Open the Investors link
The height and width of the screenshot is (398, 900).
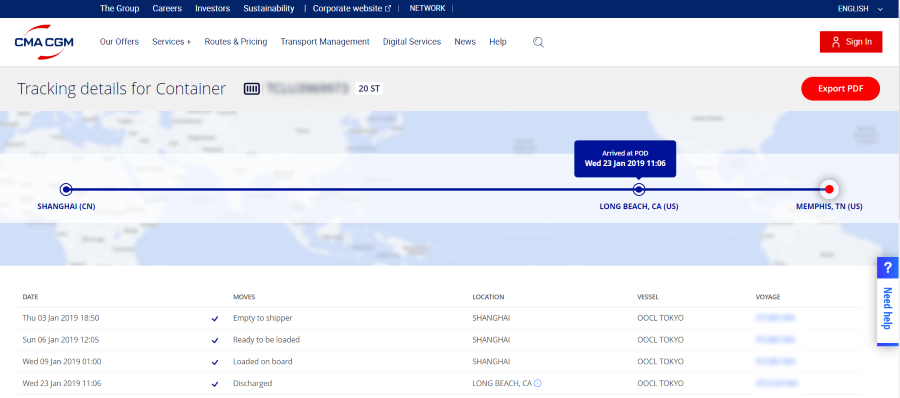pyautogui.click(x=212, y=9)
